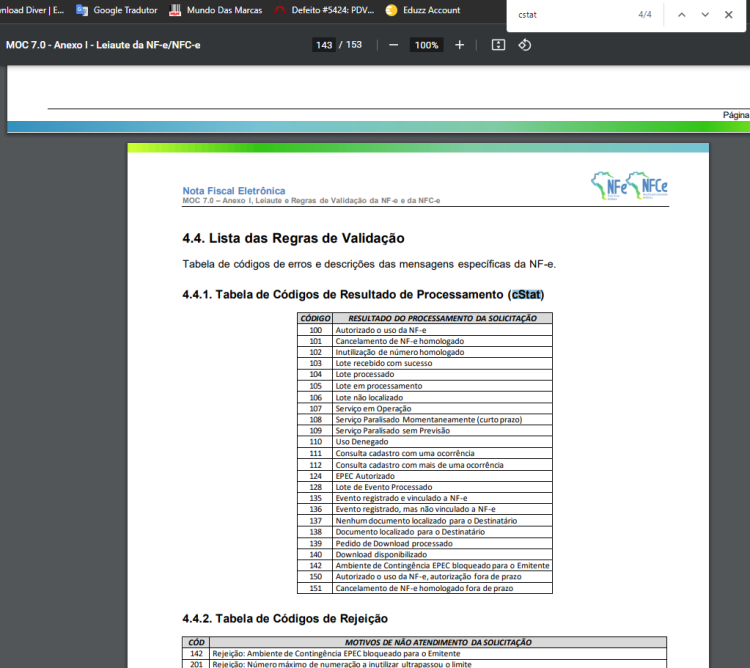Image resolution: width=750 pixels, height=668 pixels.
Task: Click row 'Cancelamento de NF-e homologado fora de prazo'
Action: (x=425, y=588)
